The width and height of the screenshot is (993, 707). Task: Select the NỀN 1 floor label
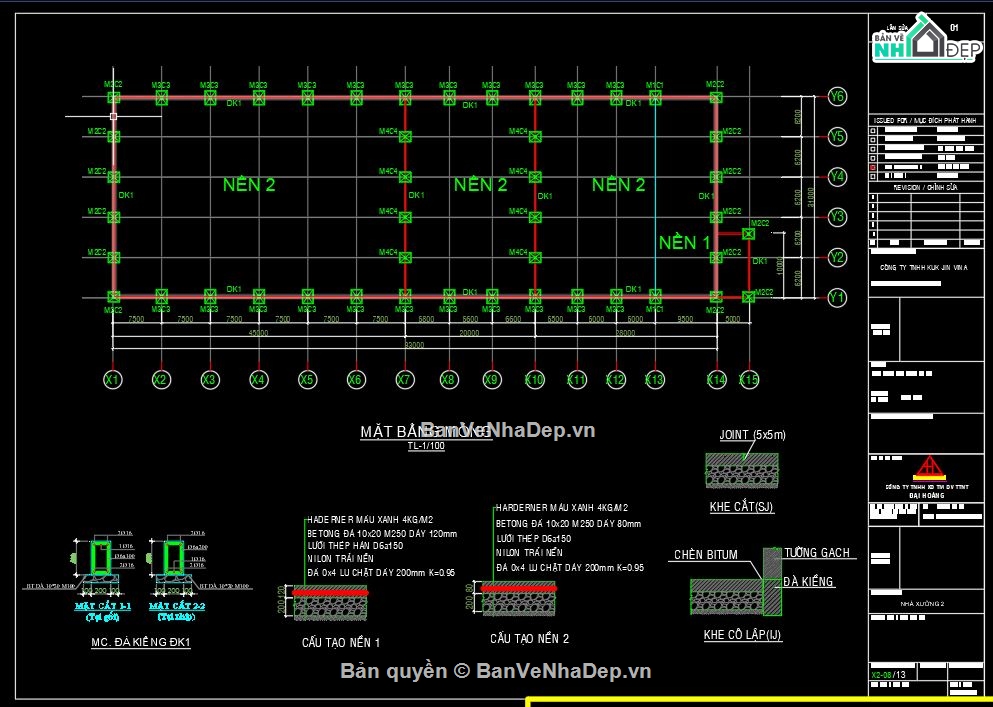[x=684, y=243]
